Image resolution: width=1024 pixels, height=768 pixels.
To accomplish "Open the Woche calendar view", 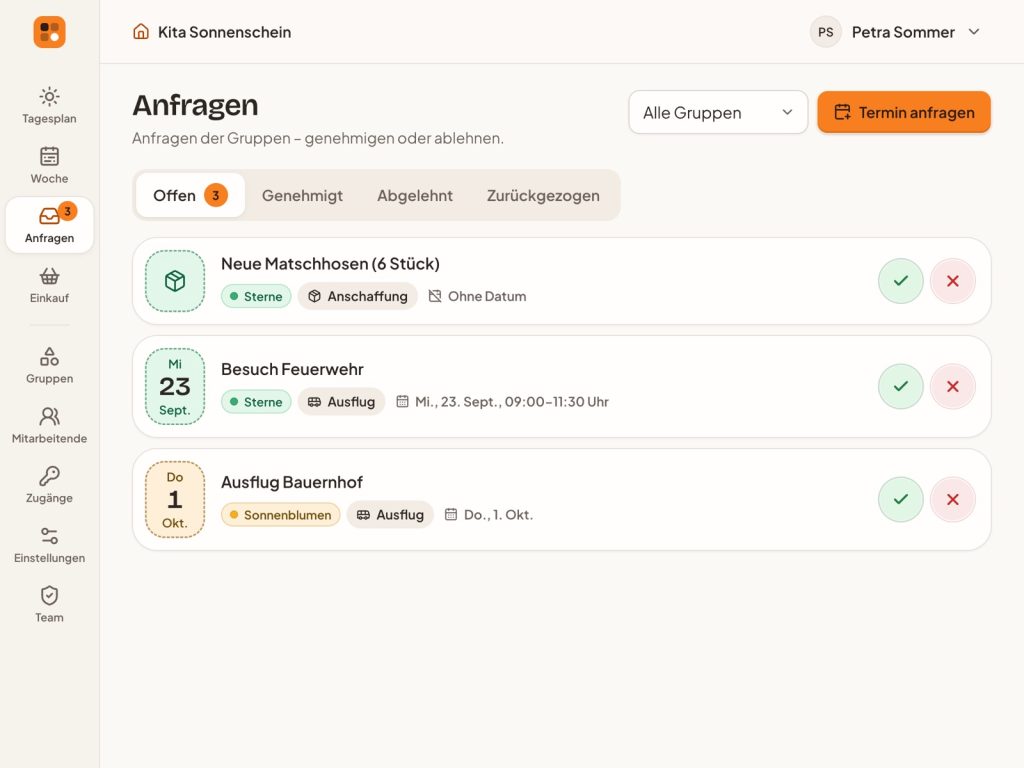I will click(x=49, y=165).
